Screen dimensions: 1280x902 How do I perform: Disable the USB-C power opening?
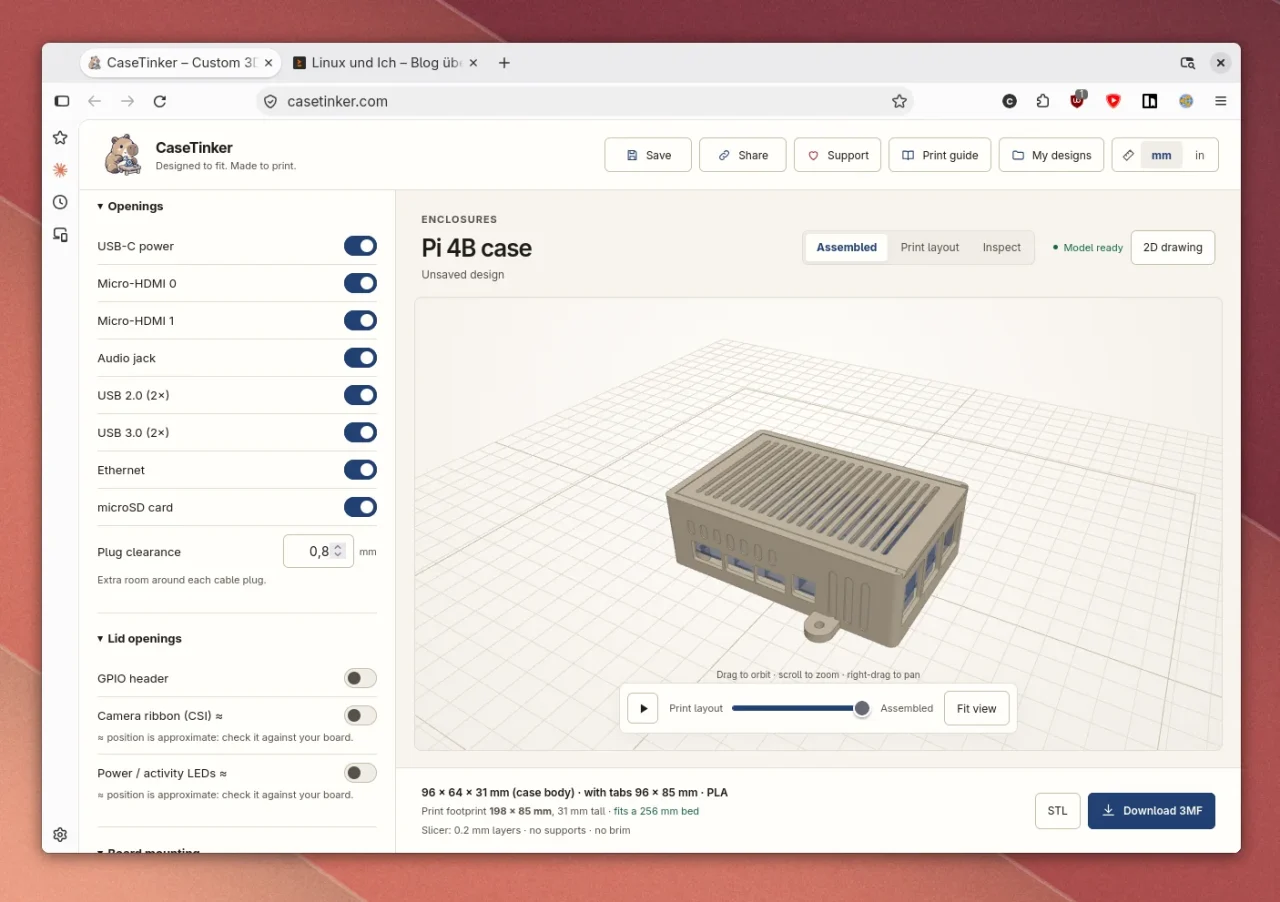[x=360, y=246]
